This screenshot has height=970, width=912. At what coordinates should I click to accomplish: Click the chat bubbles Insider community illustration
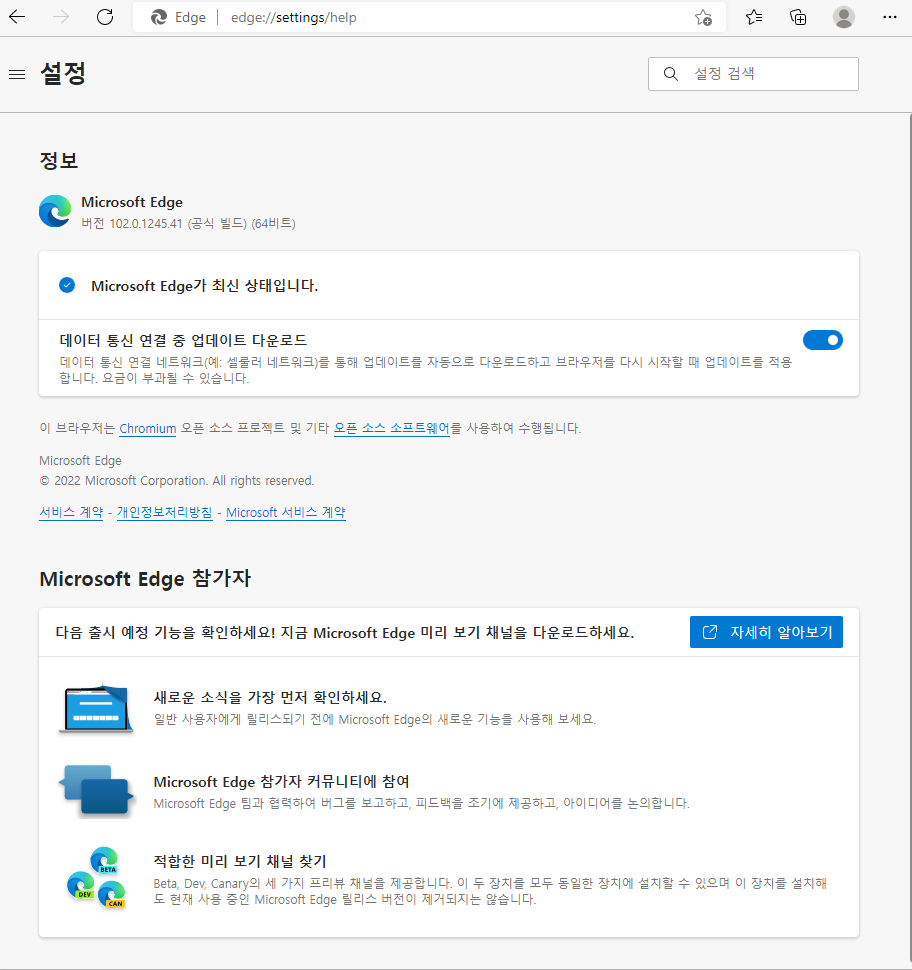tap(96, 791)
